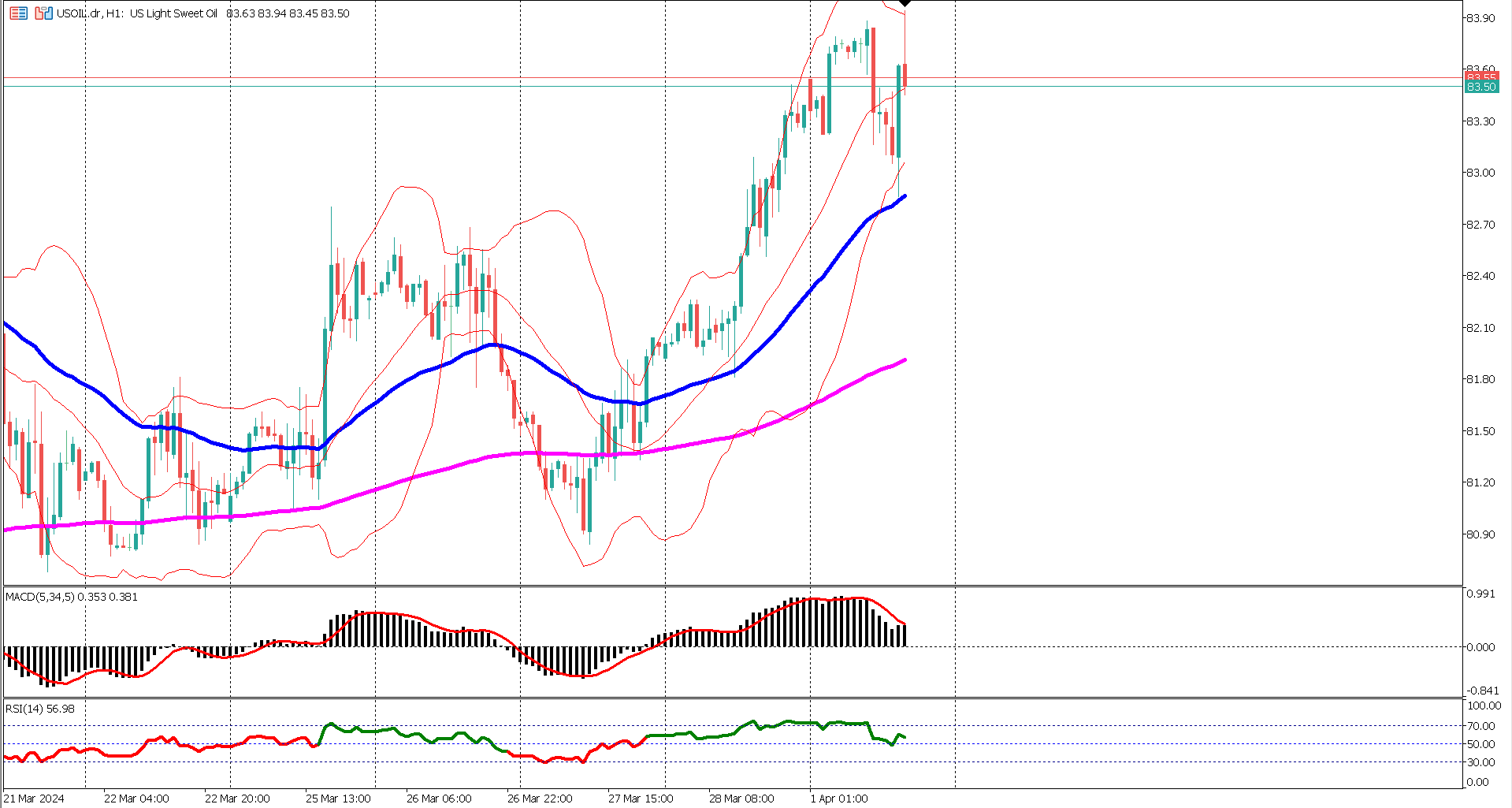Screen dimensions: 1512x808
Task: Click the black arrow marker above the latest candle
Action: (x=903, y=5)
